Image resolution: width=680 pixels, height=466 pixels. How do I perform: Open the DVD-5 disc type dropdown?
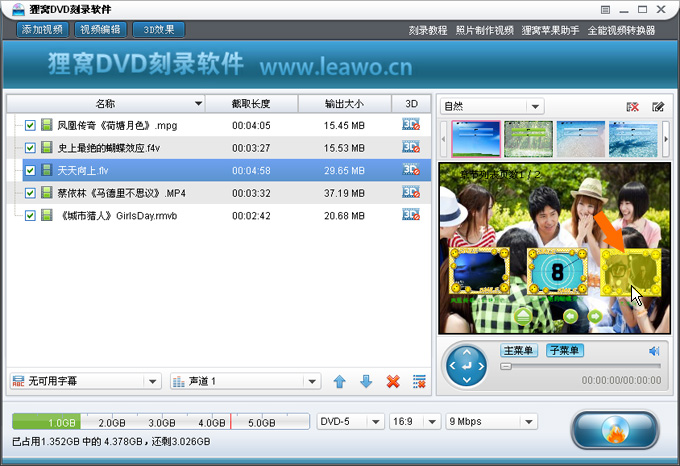[376, 421]
